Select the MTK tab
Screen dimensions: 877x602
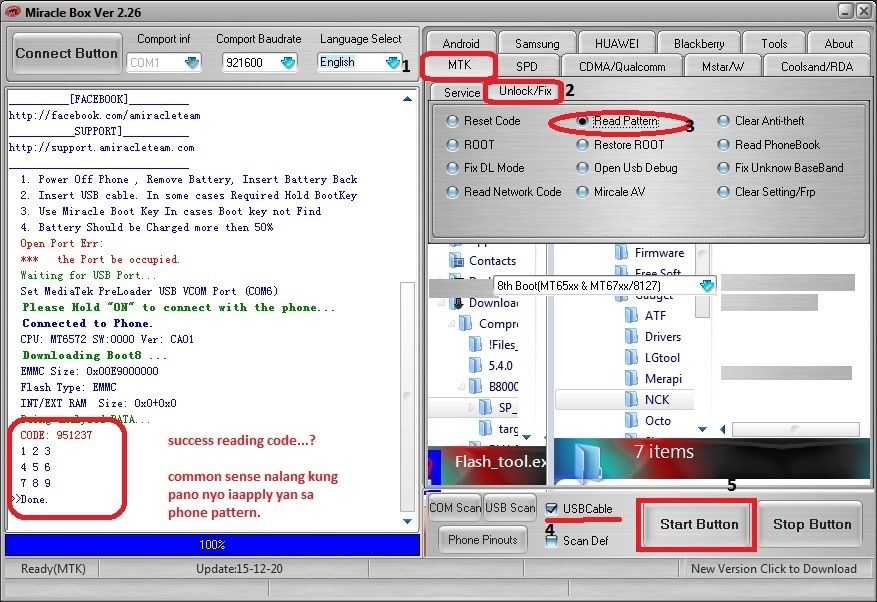(460, 65)
